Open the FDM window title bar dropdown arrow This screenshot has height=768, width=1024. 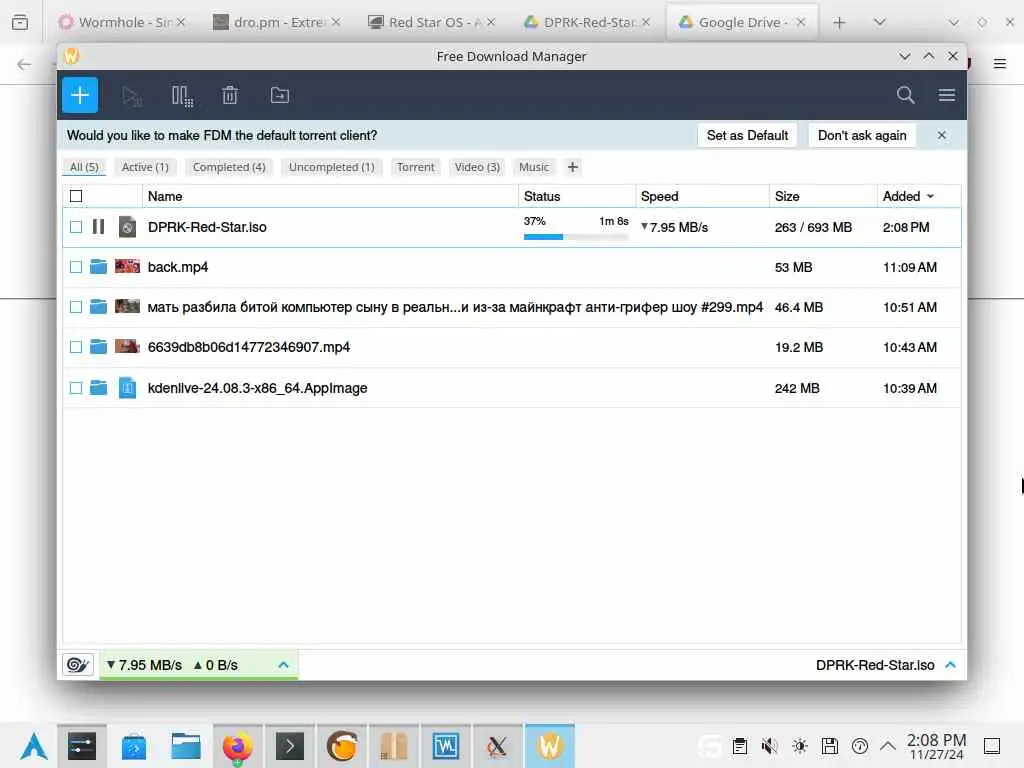pos(904,56)
